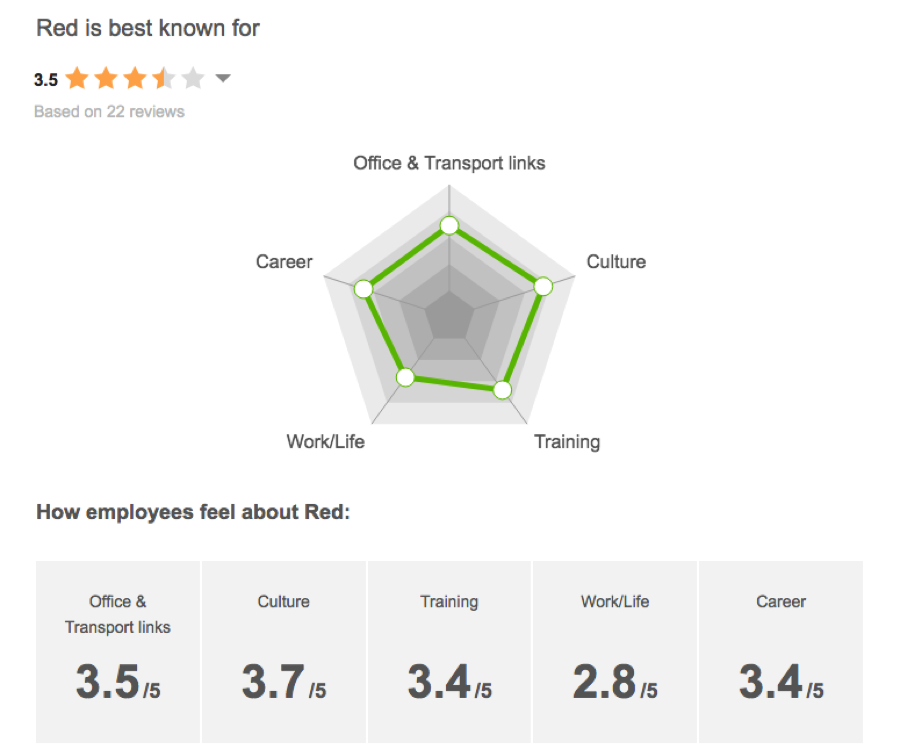
Task: Select the Work/Life 2.8 score card
Action: tap(615, 650)
